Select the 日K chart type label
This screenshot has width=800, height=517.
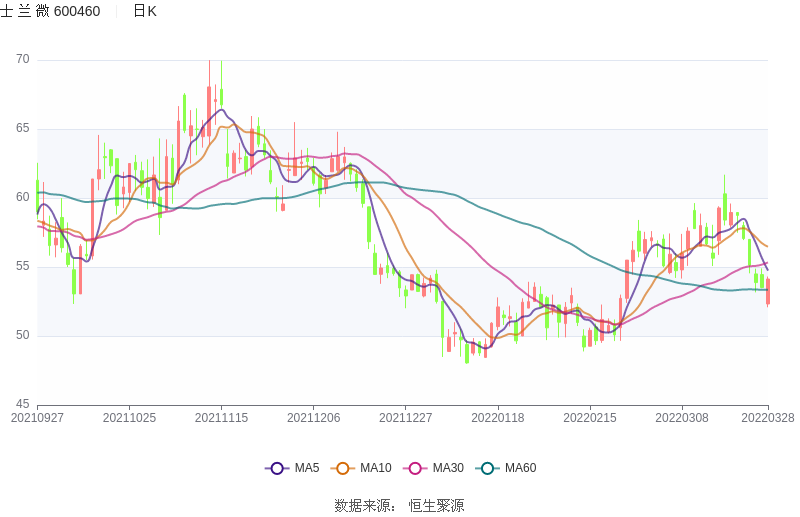click(145, 11)
